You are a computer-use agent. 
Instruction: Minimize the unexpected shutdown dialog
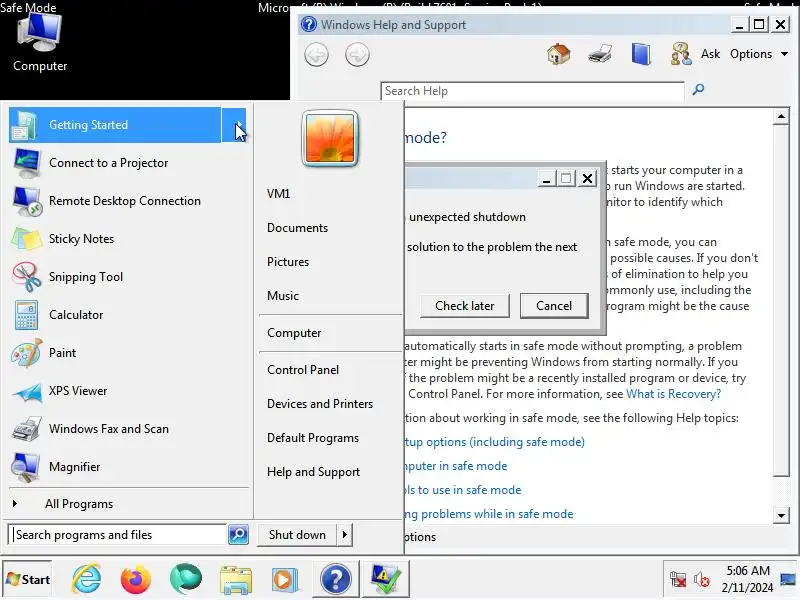pos(546,179)
